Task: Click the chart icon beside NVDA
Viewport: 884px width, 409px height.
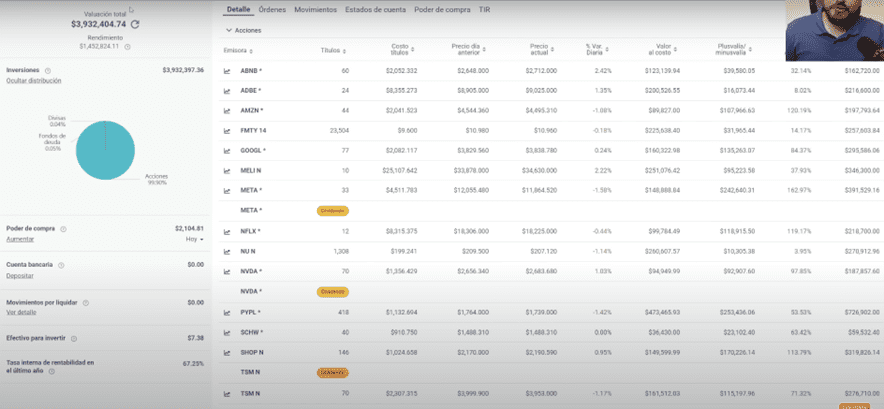Action: 228,270
